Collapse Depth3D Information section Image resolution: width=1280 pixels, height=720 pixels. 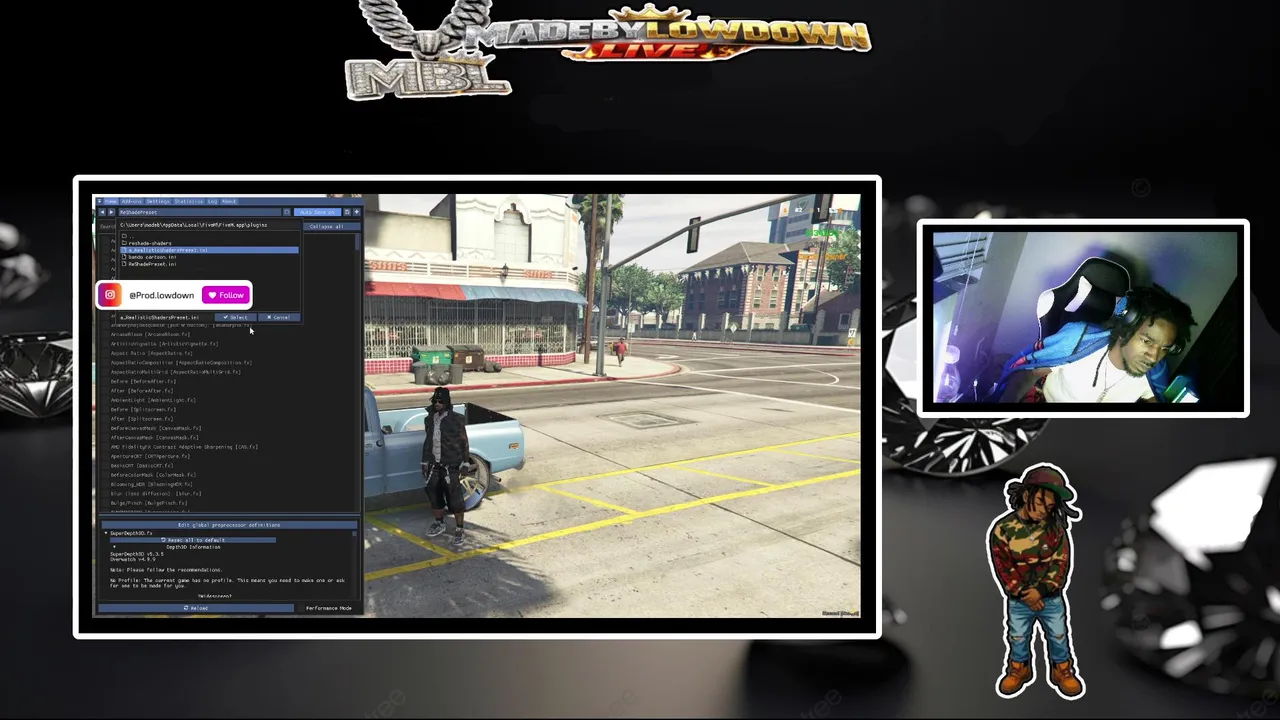pos(114,547)
